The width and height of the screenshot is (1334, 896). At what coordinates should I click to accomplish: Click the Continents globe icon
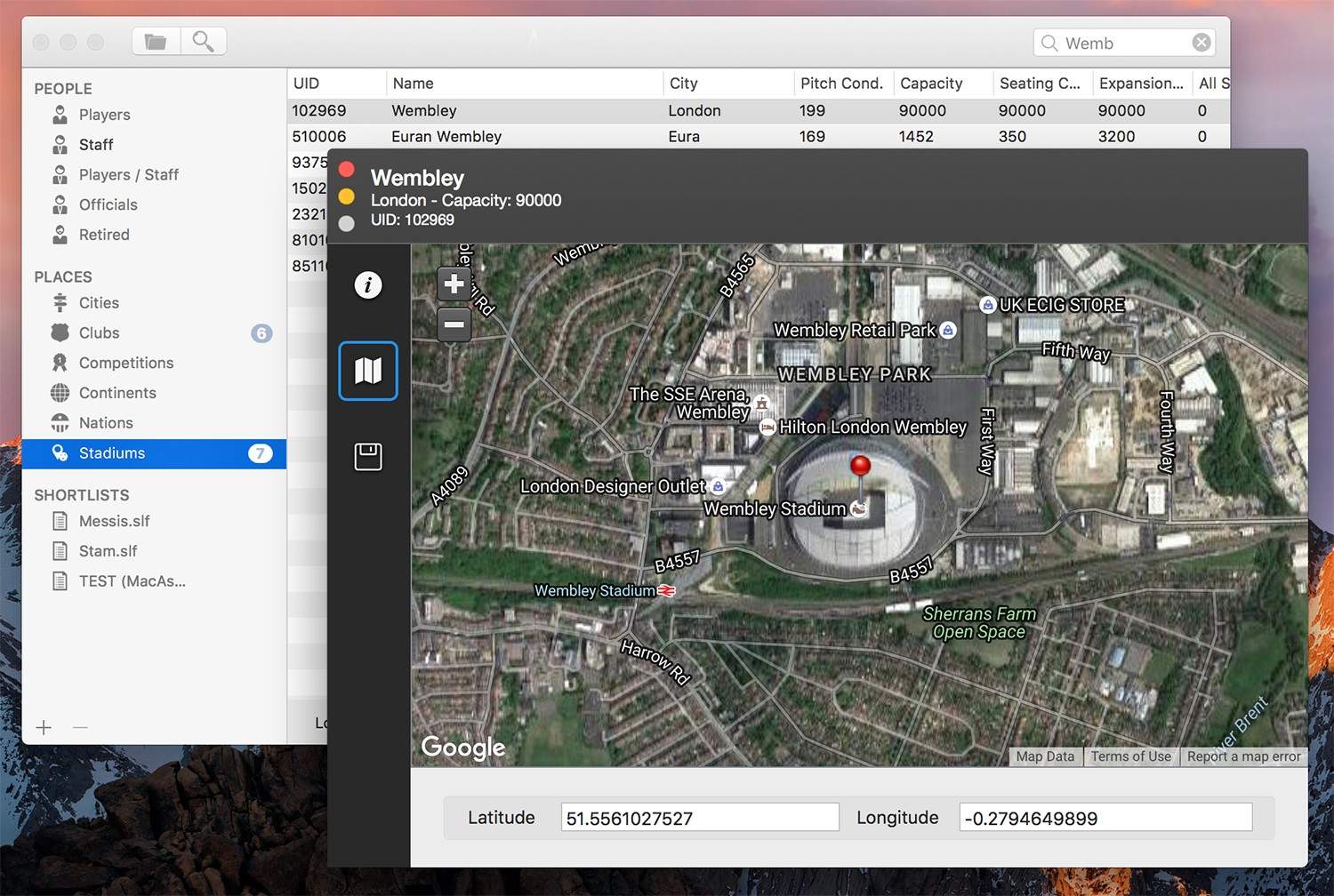(x=60, y=393)
